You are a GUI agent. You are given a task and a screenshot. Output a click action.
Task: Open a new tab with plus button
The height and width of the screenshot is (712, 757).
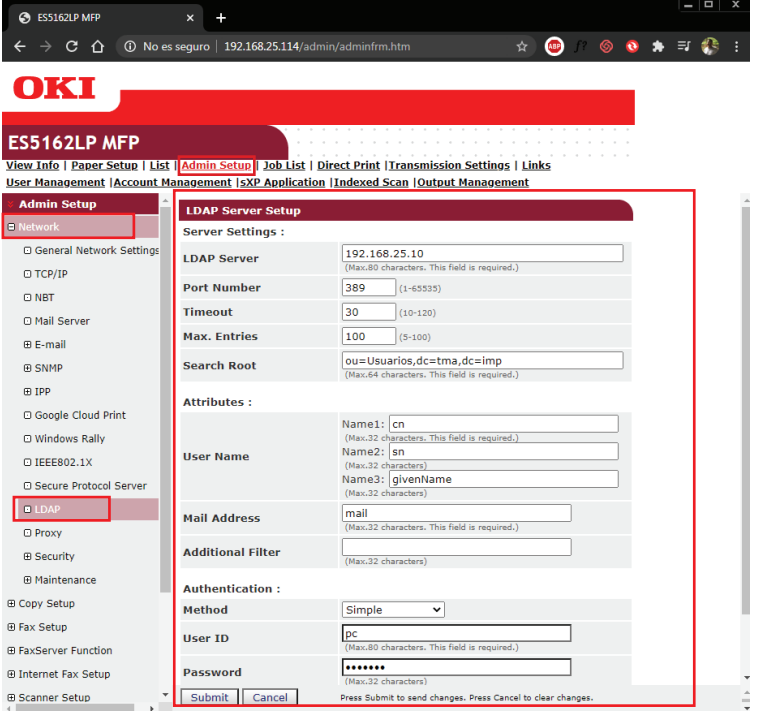221,18
